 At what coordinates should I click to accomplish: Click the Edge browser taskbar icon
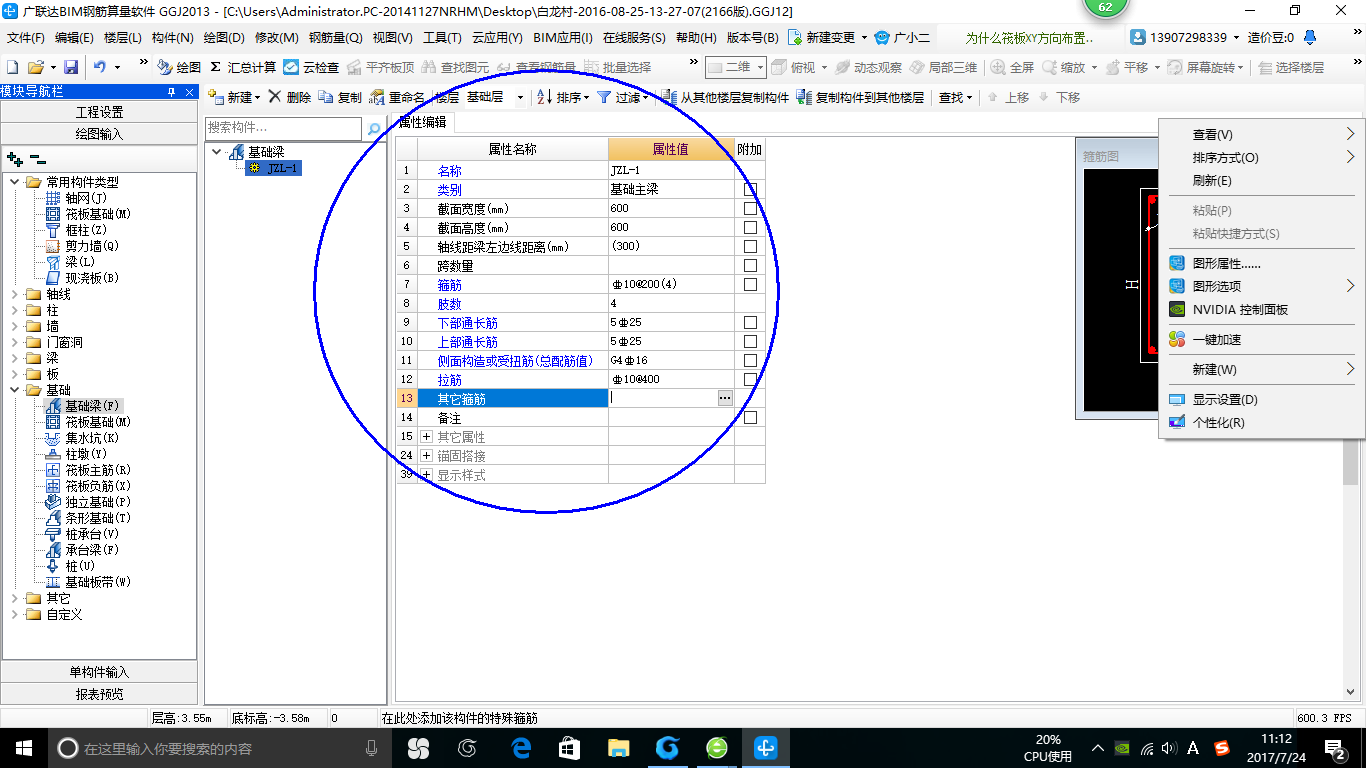[520, 747]
